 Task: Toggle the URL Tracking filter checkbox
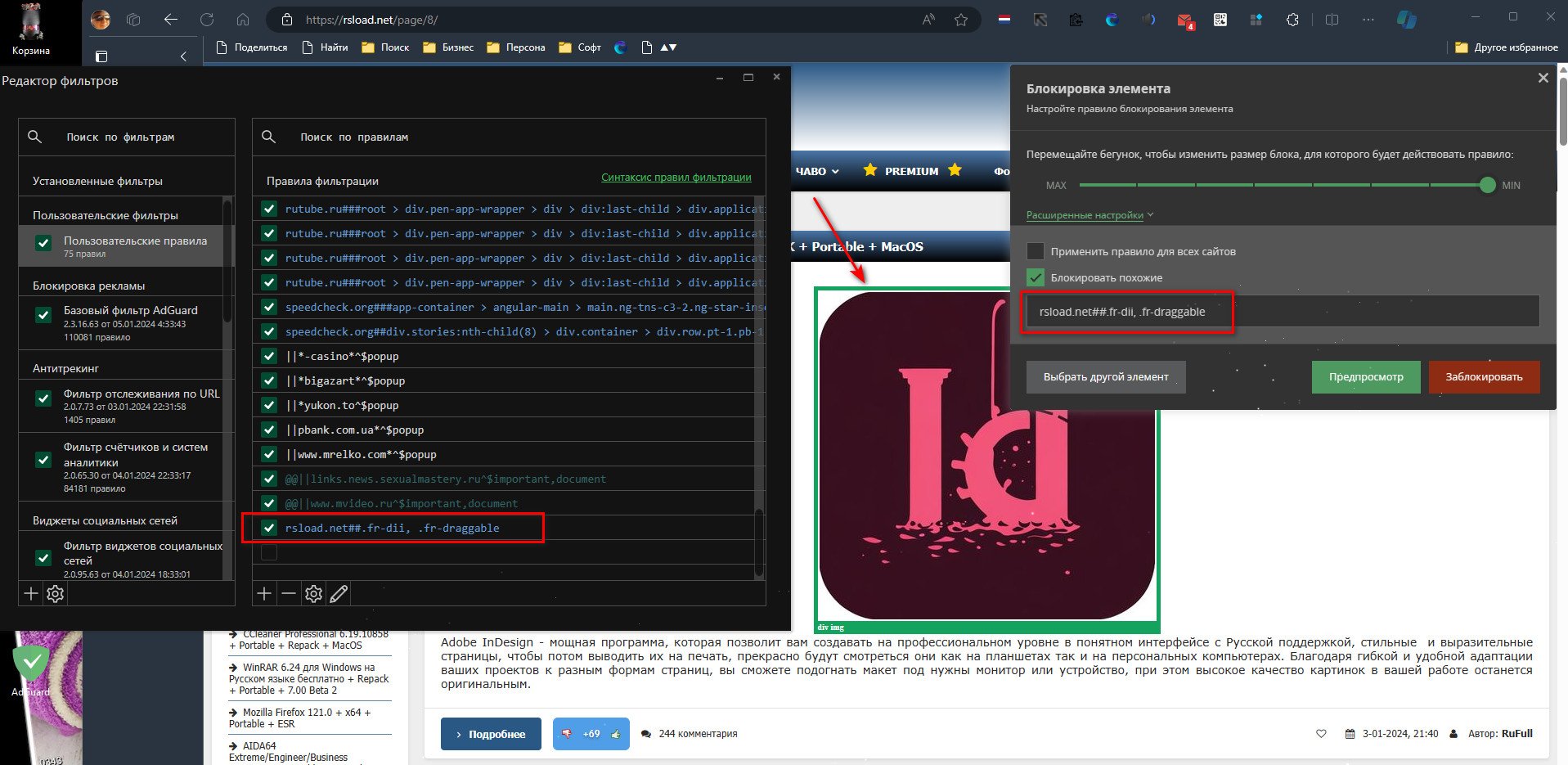point(44,398)
